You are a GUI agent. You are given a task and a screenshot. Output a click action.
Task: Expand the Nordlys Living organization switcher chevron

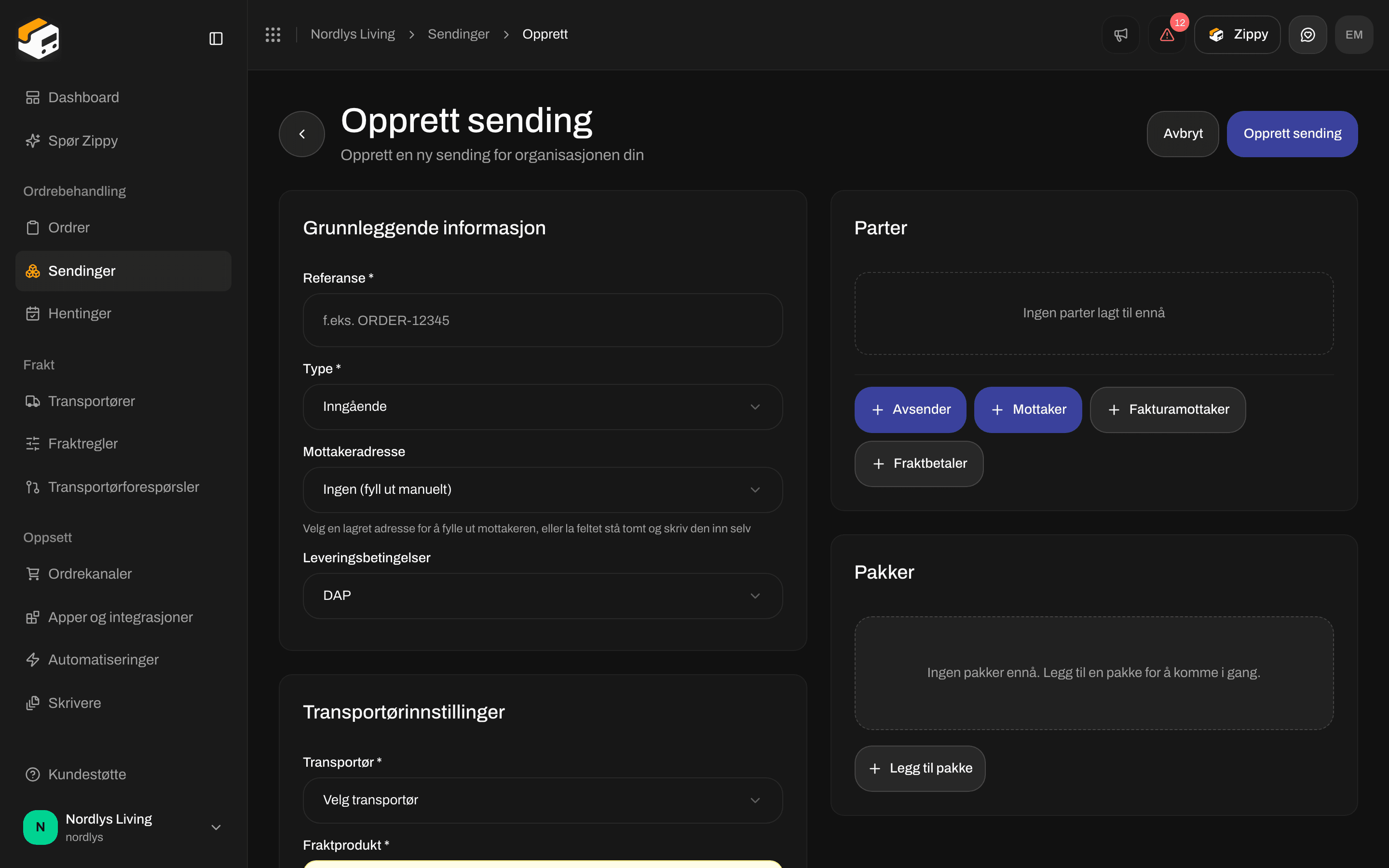click(216, 827)
